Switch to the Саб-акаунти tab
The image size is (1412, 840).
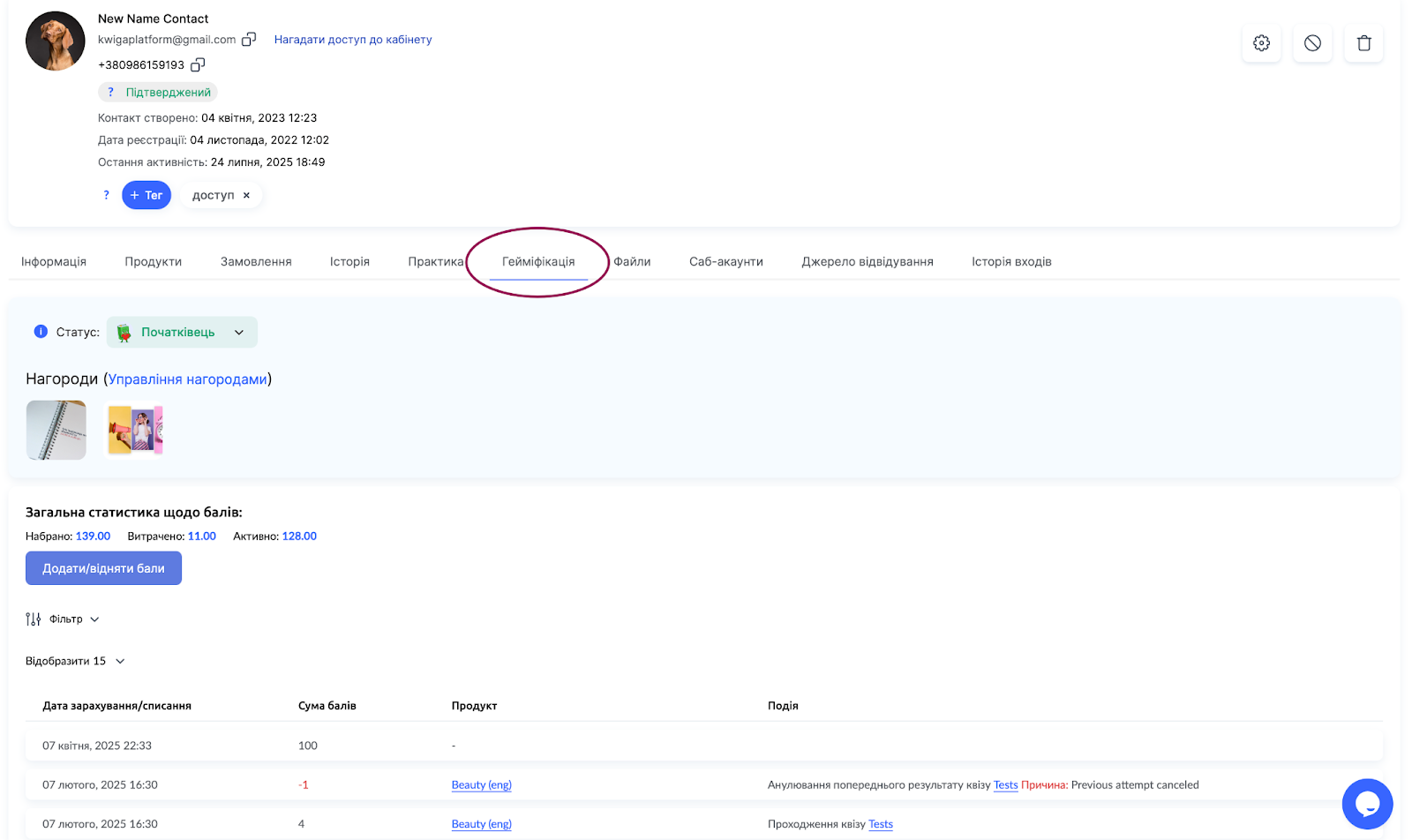click(x=725, y=262)
